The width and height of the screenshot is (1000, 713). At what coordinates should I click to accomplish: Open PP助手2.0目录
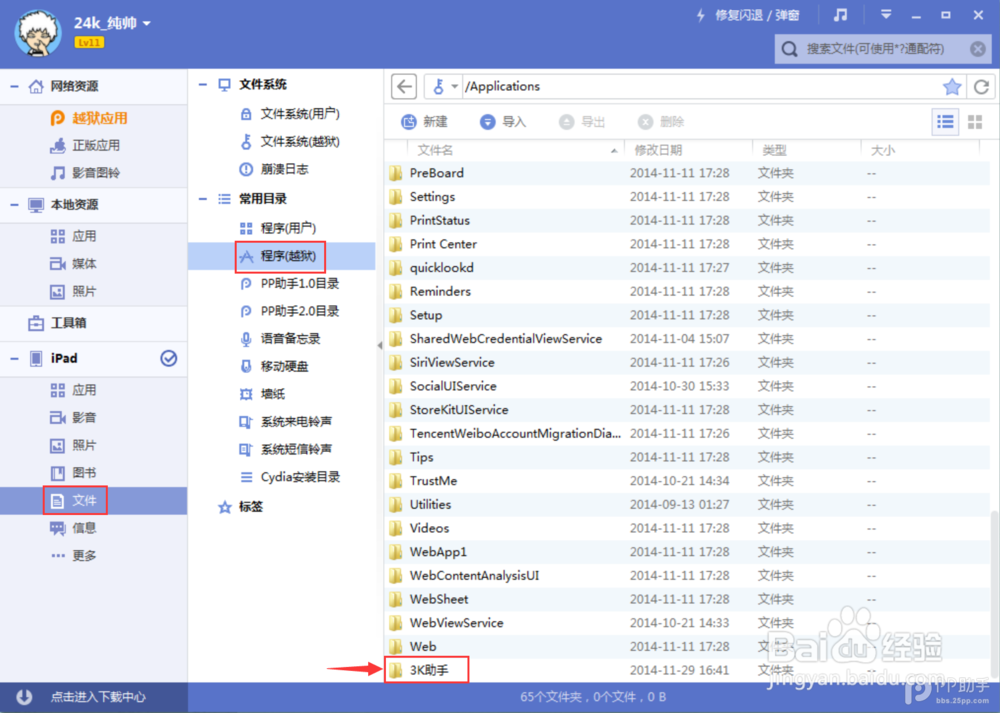click(290, 311)
